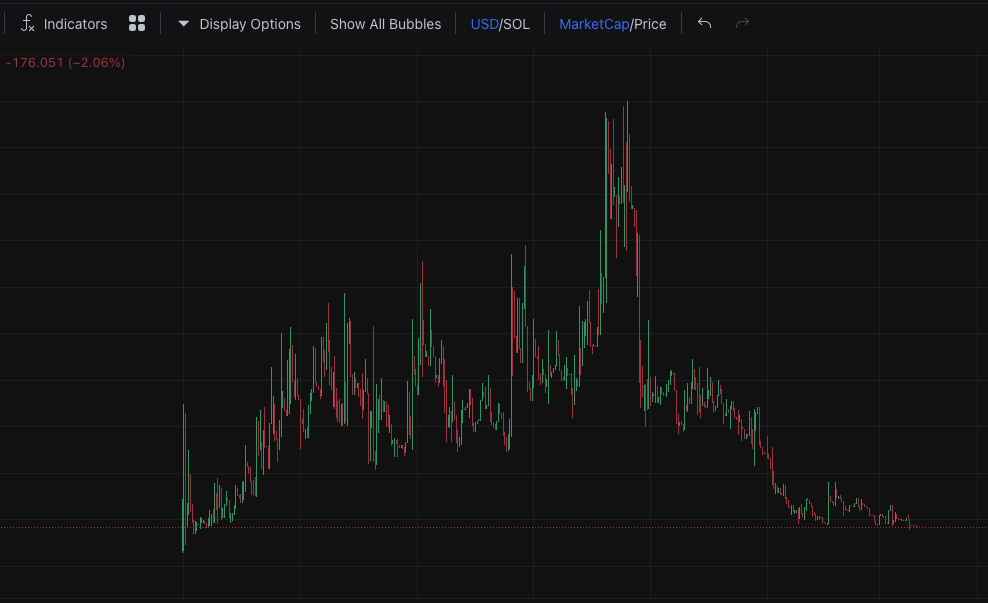The image size is (988, 603).
Task: Select the MarketCap chart mode
Action: coord(594,24)
